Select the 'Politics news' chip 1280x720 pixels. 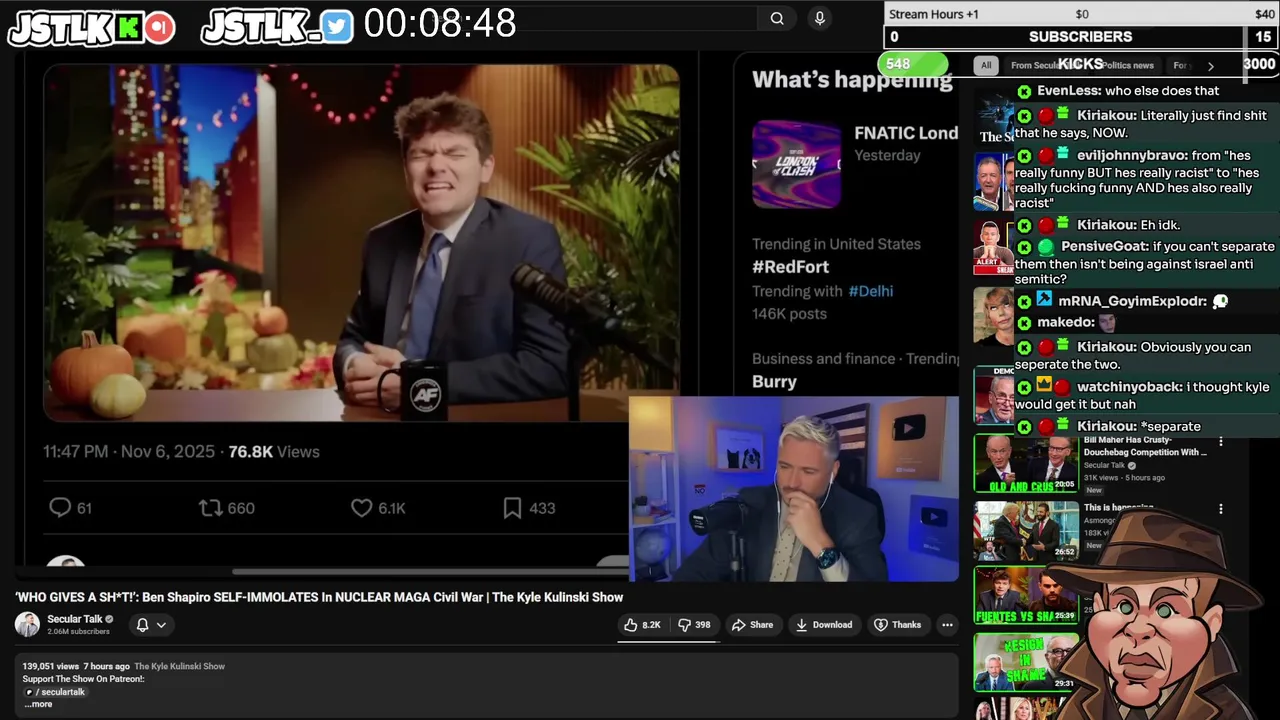[x=1128, y=66]
